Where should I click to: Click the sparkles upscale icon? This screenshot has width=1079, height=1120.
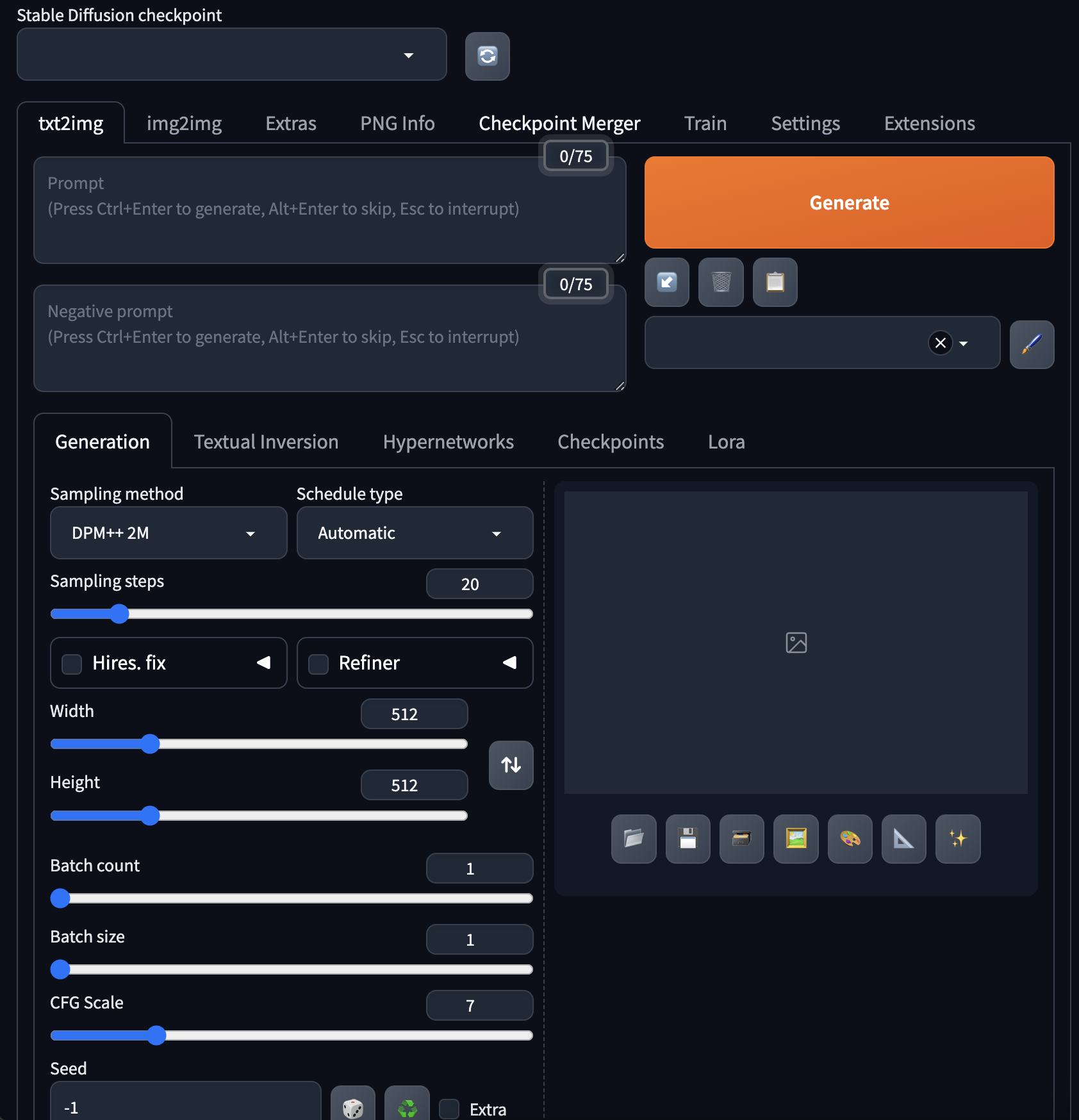958,839
